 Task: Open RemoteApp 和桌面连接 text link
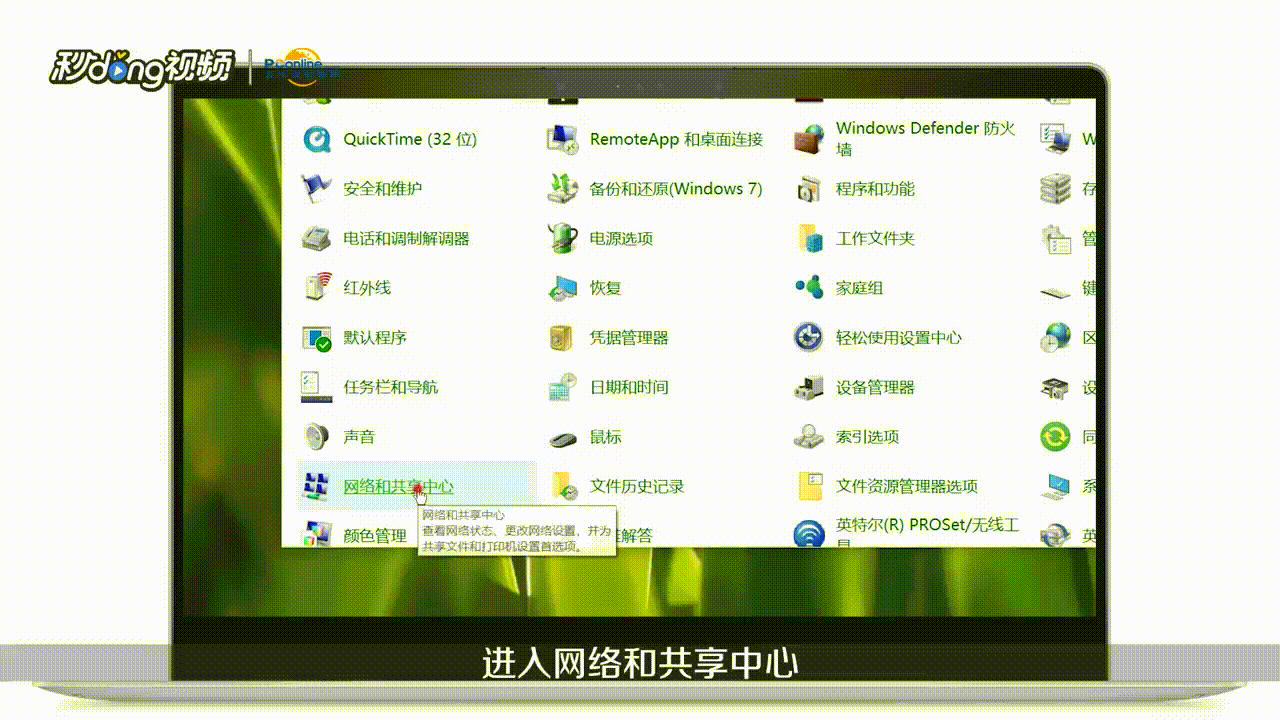coord(676,139)
